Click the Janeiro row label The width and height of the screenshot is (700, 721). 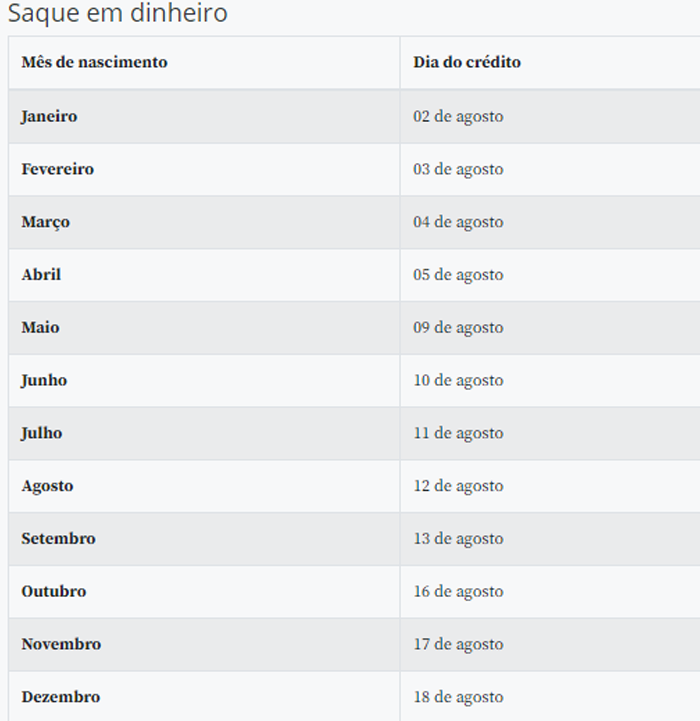pos(49,116)
